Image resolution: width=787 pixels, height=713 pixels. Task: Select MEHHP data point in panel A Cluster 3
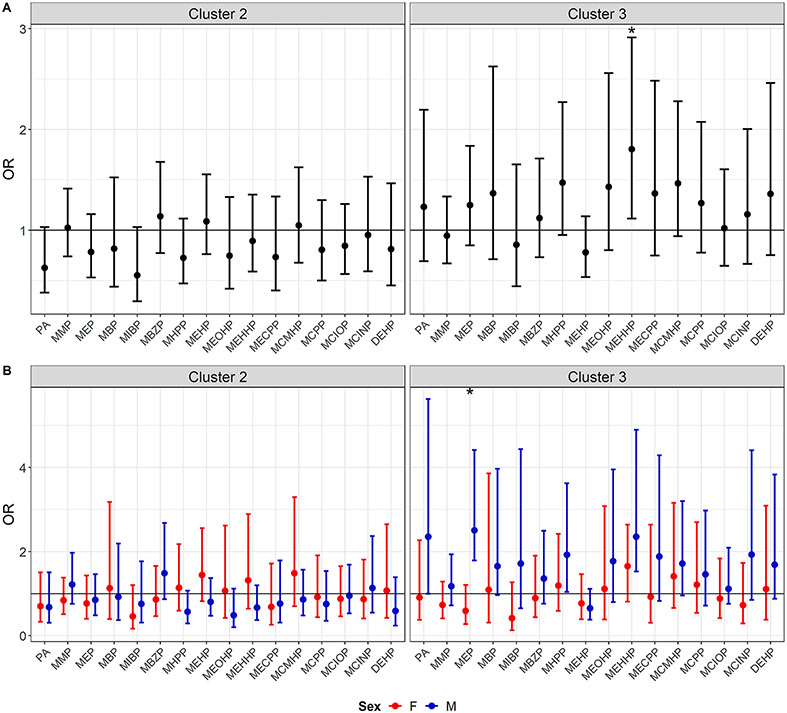tap(632, 149)
